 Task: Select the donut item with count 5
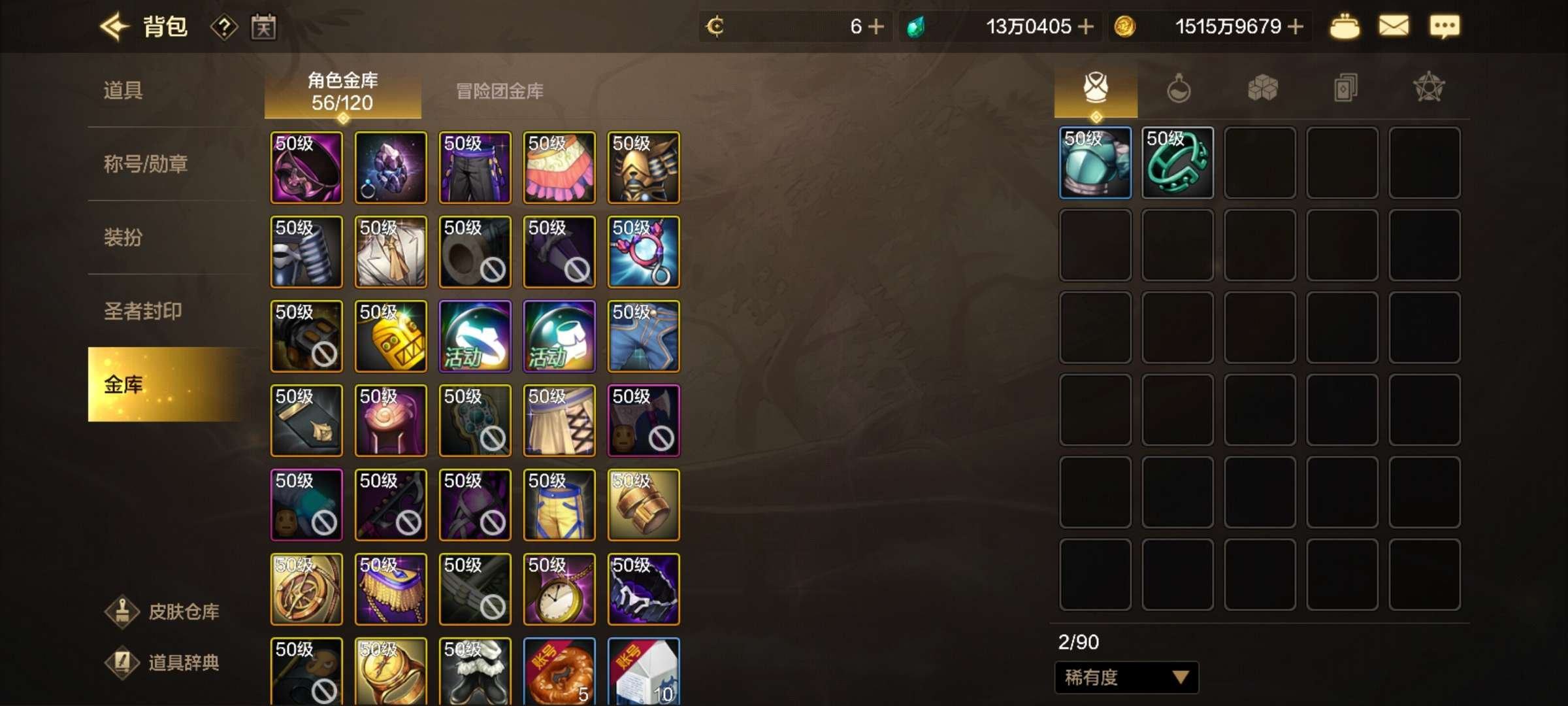point(559,672)
